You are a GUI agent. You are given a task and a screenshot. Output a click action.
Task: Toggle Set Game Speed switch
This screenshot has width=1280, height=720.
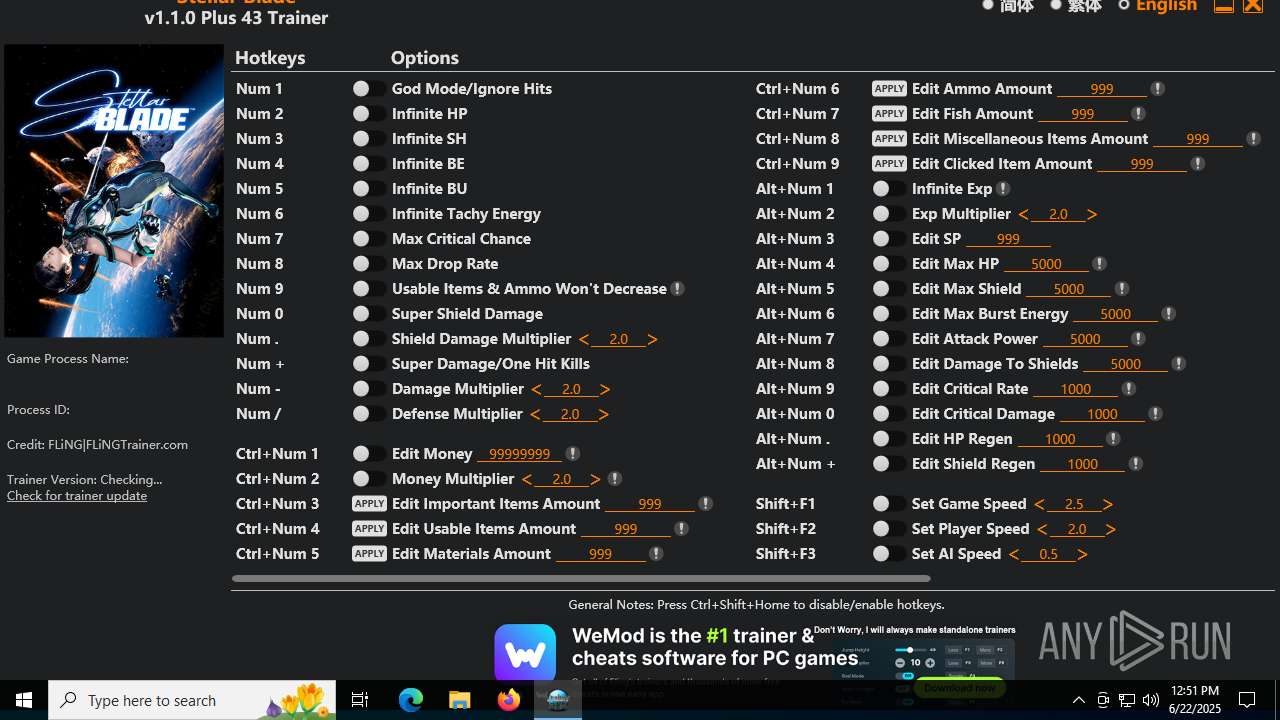click(888, 504)
